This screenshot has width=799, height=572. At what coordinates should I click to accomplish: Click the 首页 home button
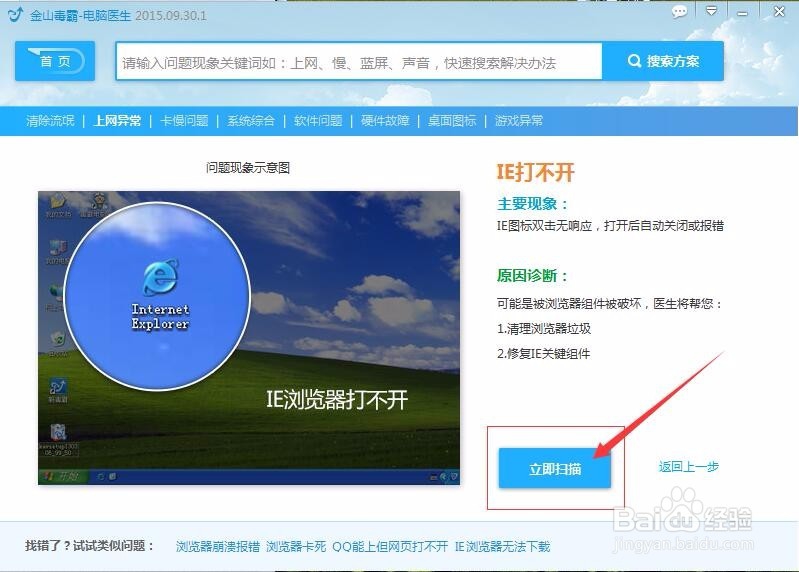tap(55, 61)
